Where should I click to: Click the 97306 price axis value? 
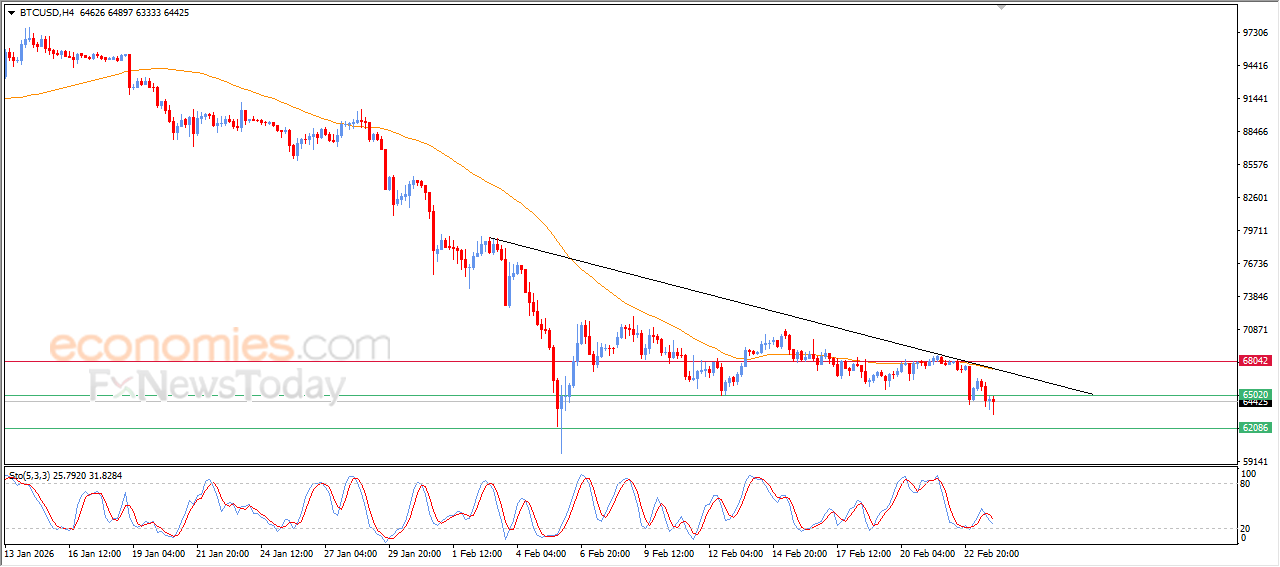(1255, 33)
